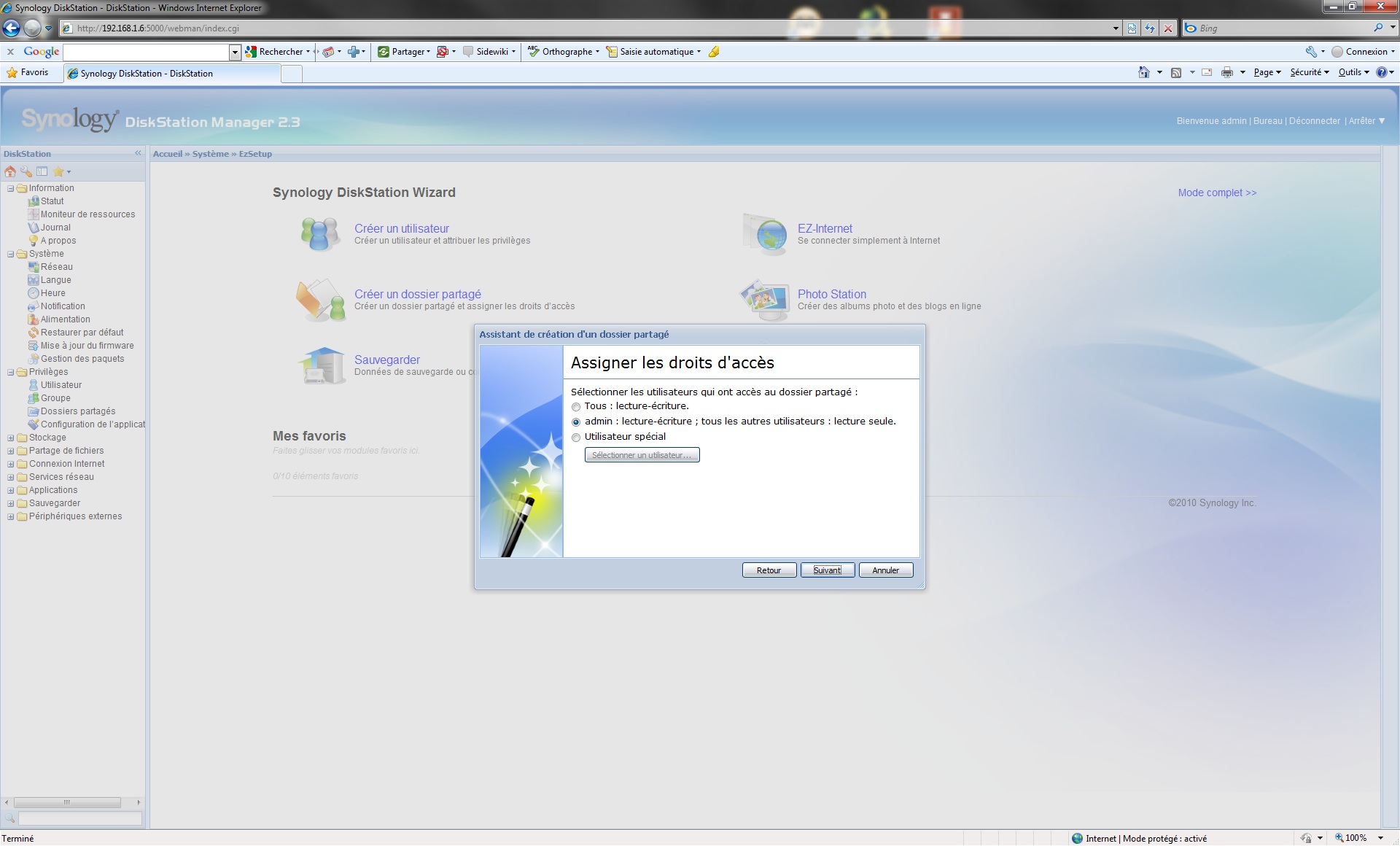This screenshot has height=846, width=1400.
Task: Click the Retour button in wizard
Action: coord(769,570)
